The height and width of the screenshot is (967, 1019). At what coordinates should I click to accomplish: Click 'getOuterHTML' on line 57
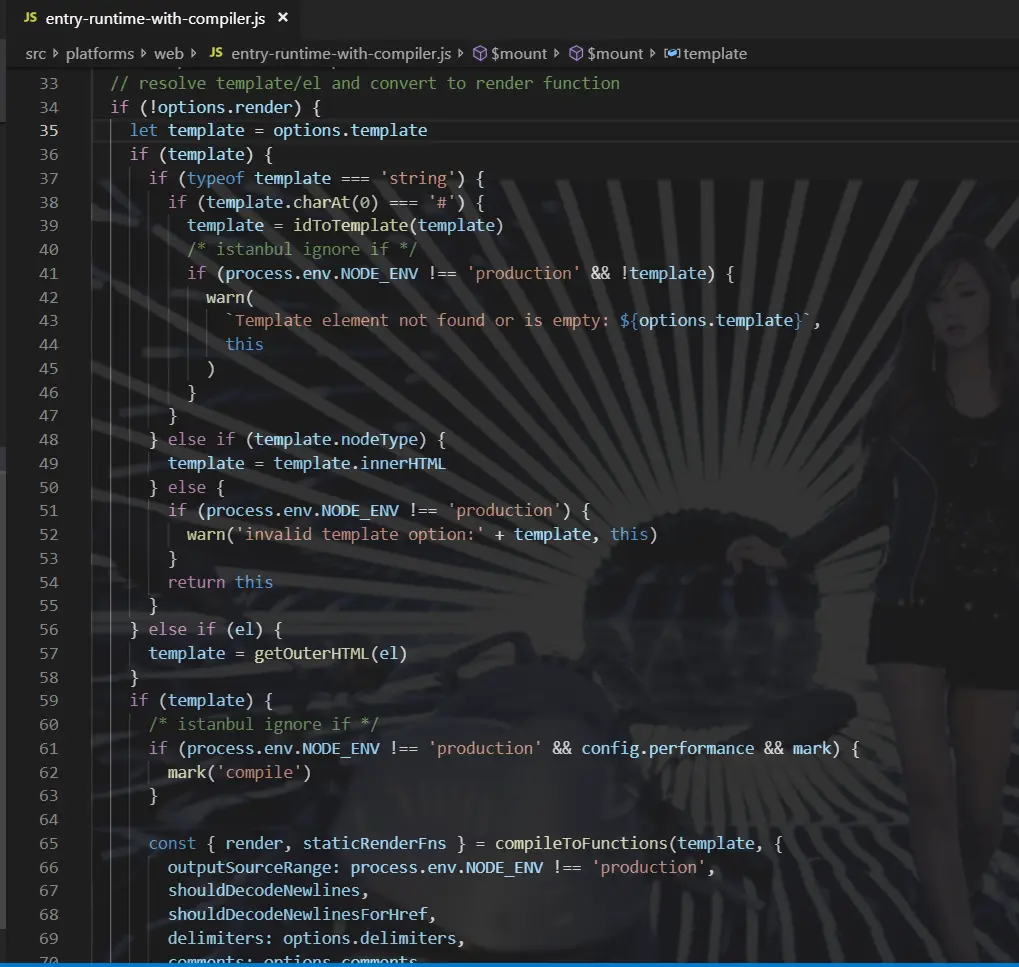click(311, 654)
